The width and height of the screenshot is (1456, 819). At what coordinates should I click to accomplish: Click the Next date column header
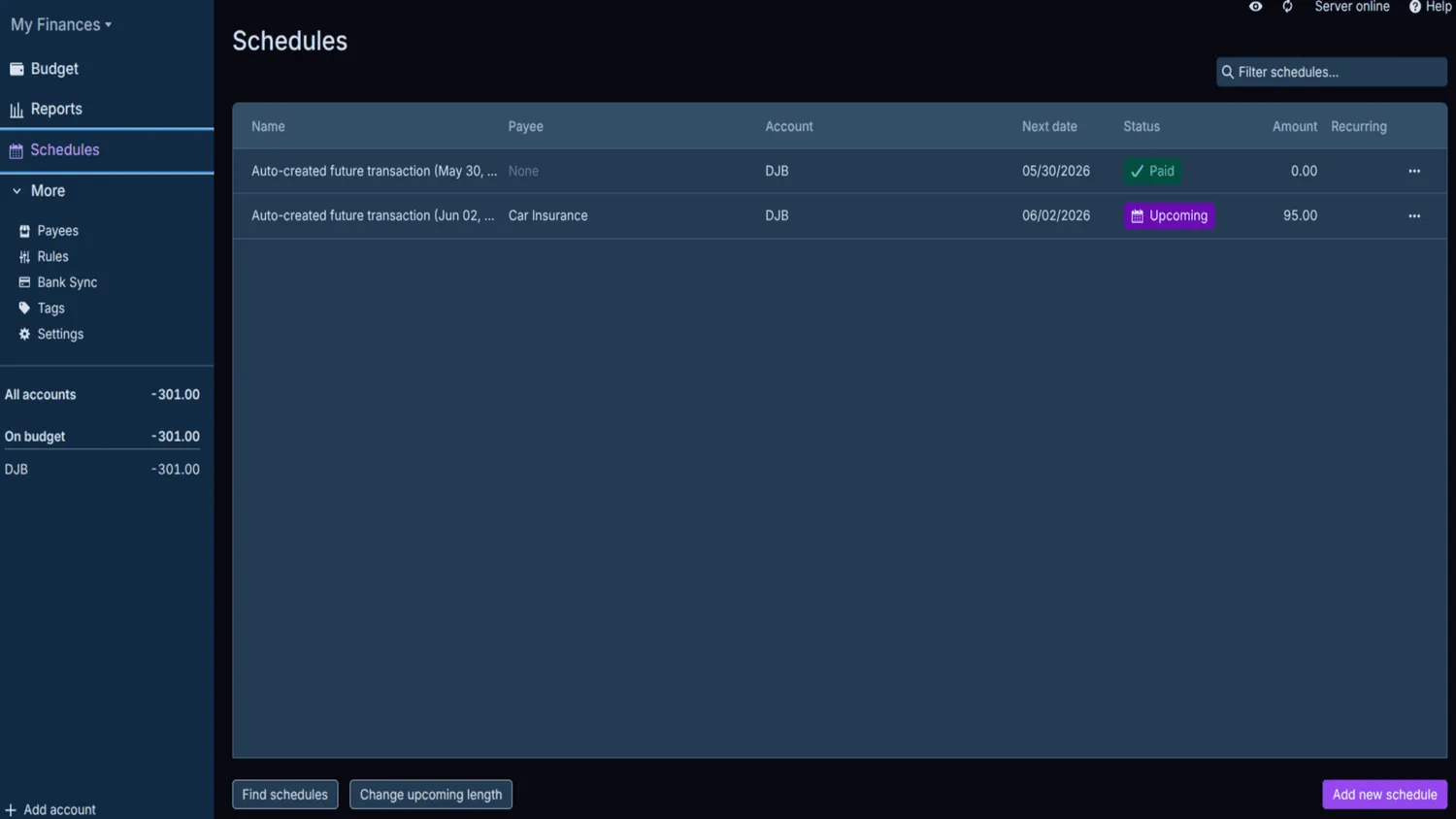(x=1049, y=127)
